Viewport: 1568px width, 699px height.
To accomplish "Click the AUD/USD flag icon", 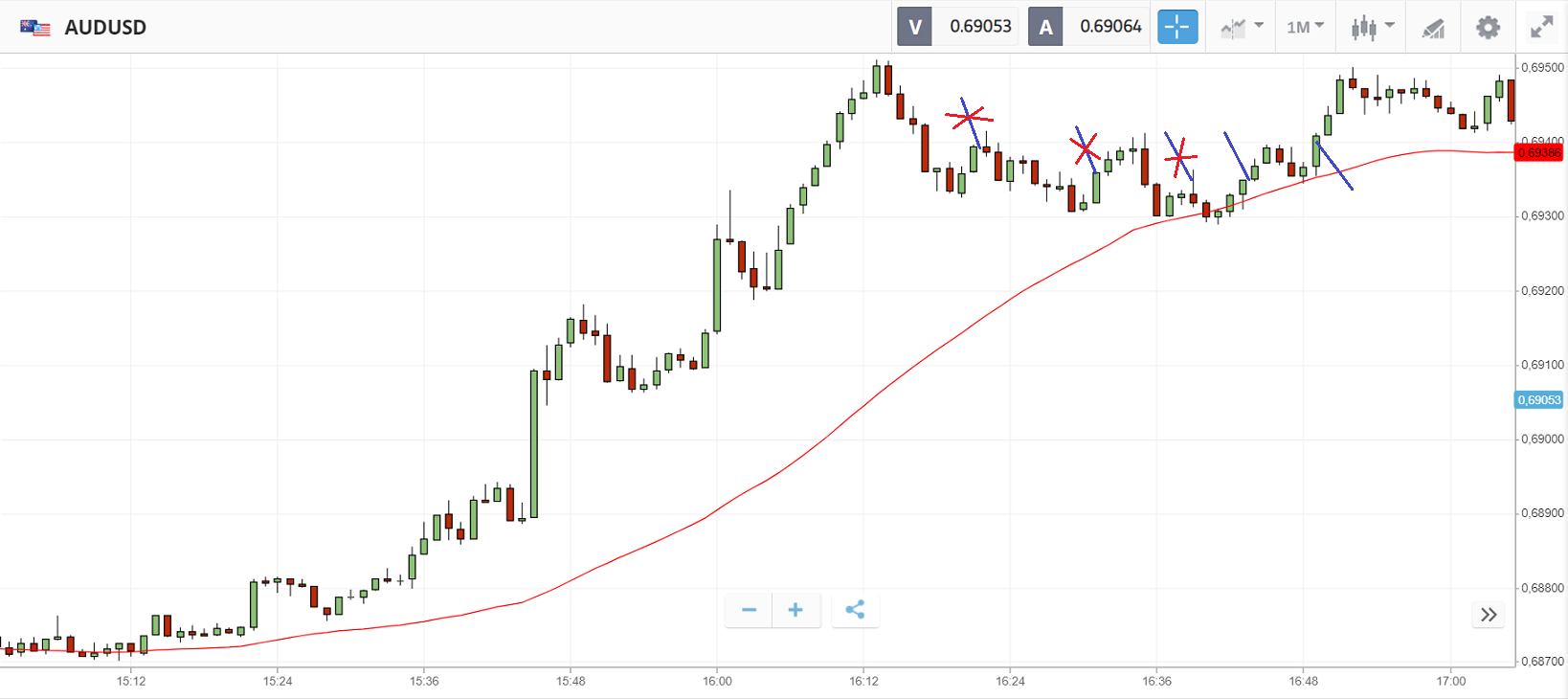I will click(x=35, y=27).
